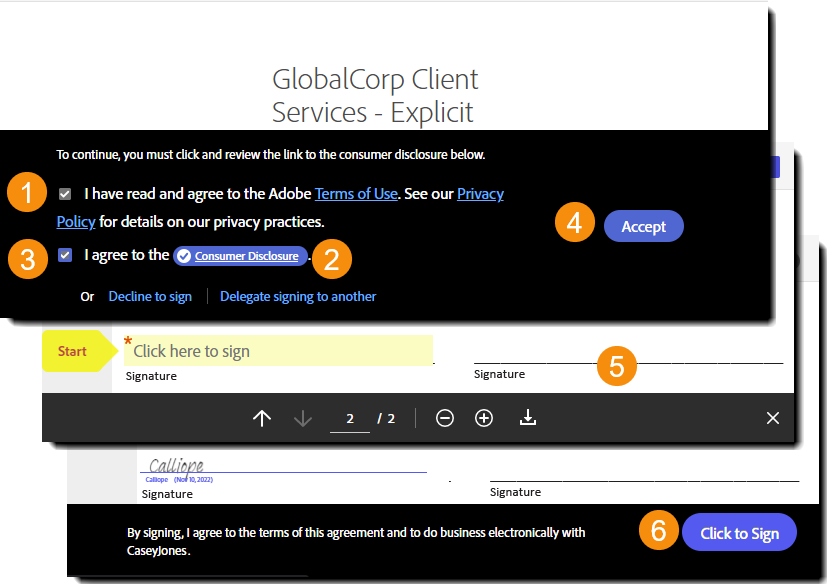Zoom in with the plus icon
Image resolution: width=827 pixels, height=584 pixels.
click(x=484, y=418)
